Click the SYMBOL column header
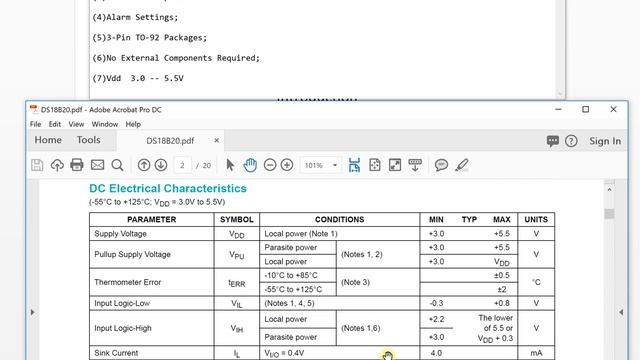640x360 pixels. tap(237, 220)
